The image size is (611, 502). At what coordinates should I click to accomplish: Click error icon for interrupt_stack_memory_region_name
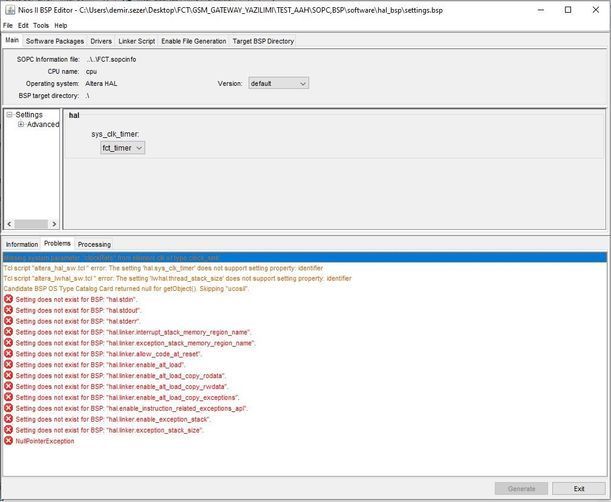(8, 332)
